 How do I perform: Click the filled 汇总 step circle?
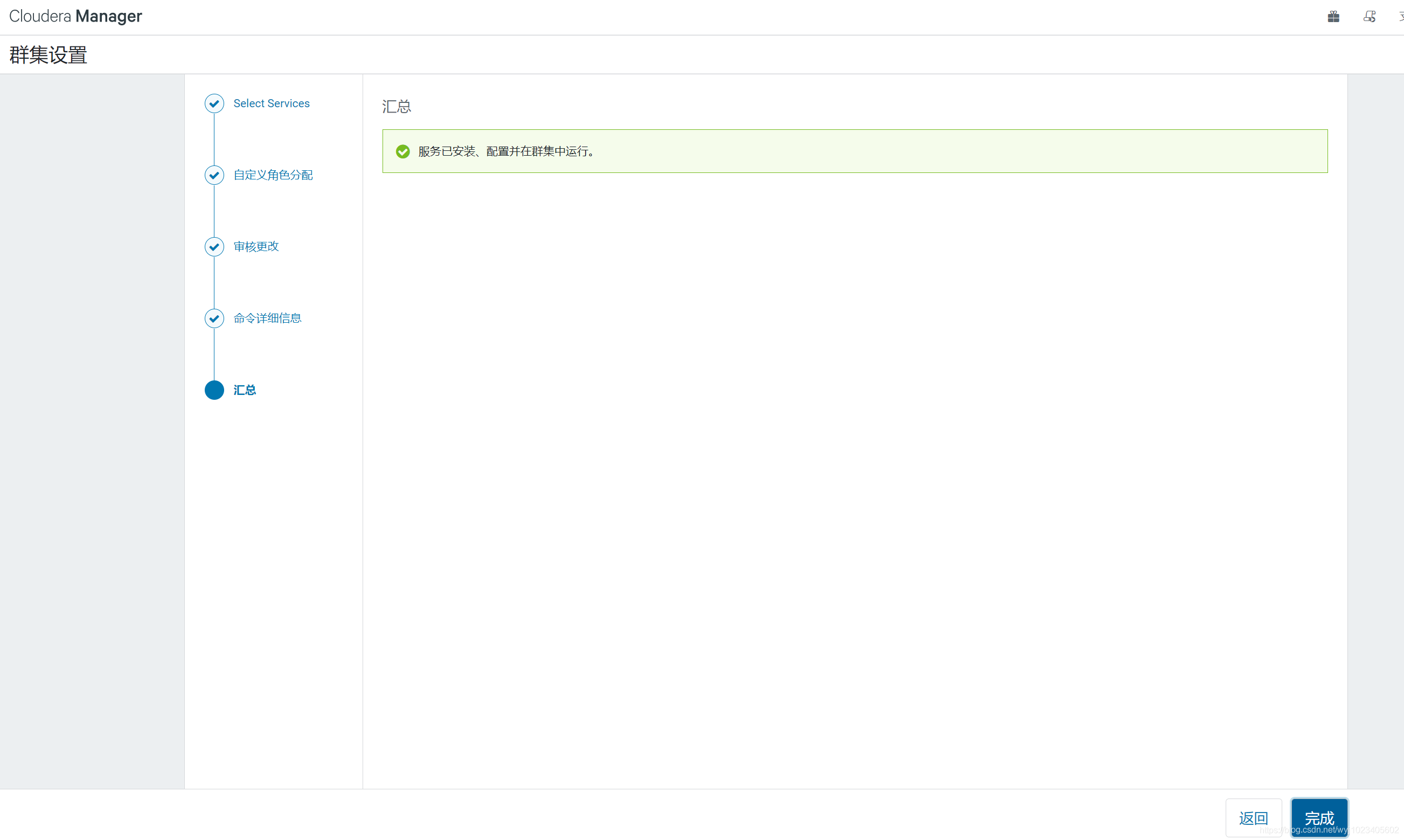pos(214,390)
